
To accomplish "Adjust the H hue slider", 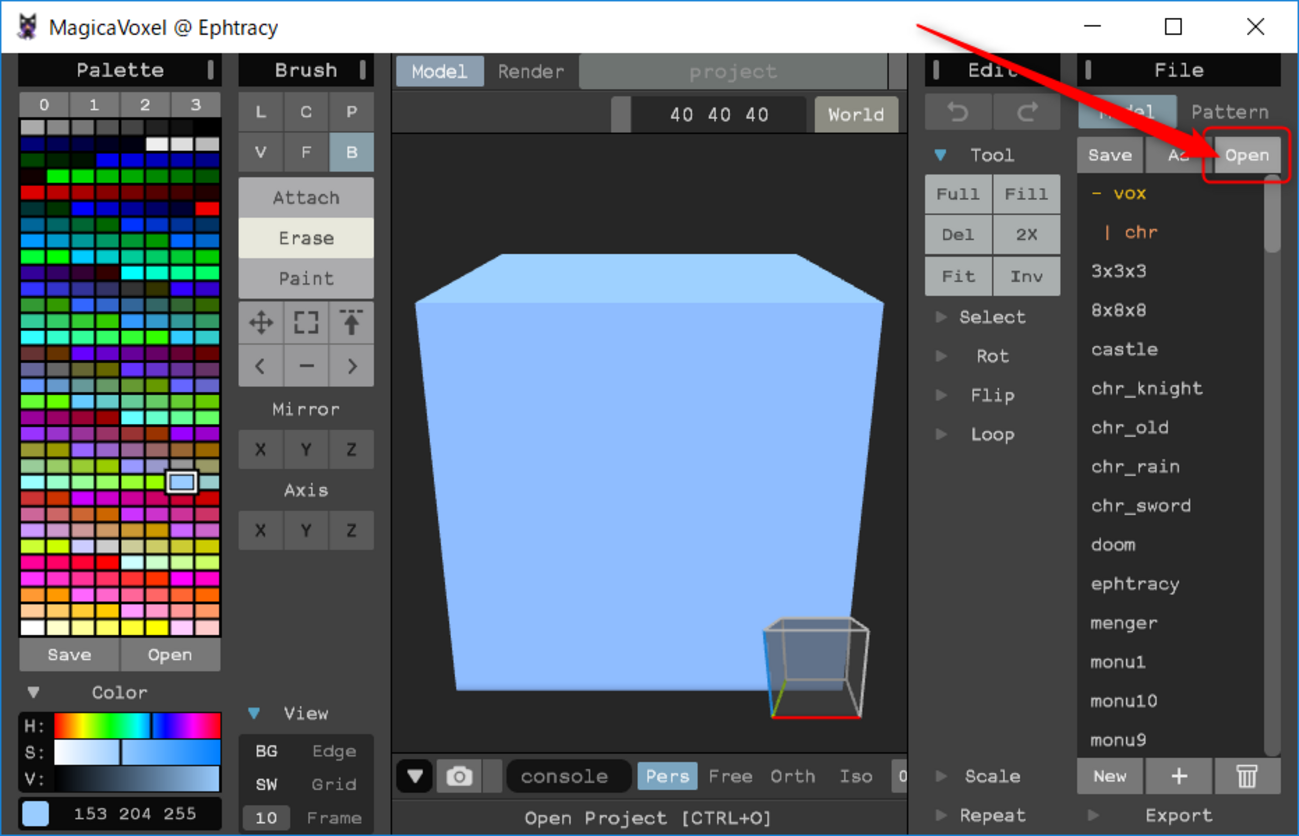I will point(137,725).
